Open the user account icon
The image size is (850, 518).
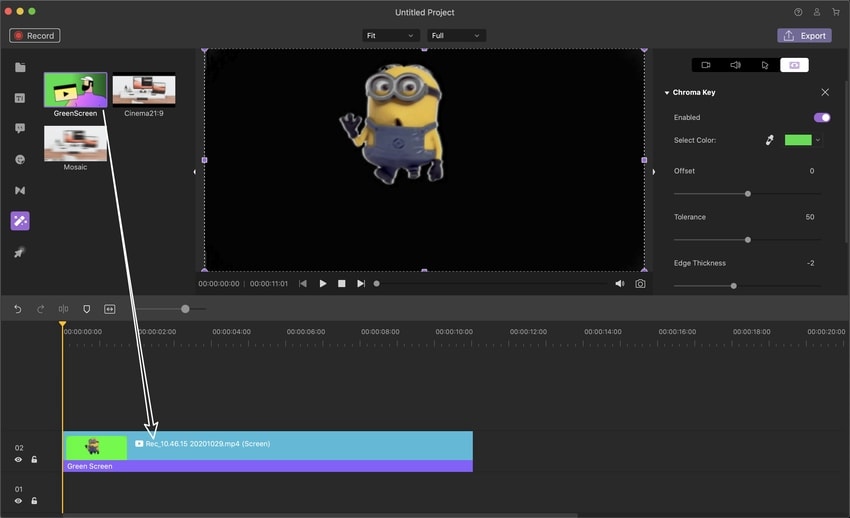click(817, 12)
